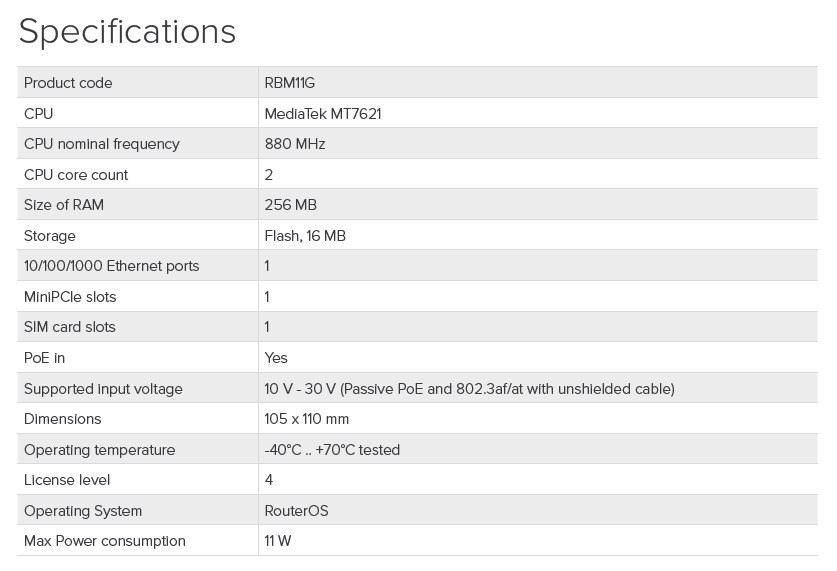837x571 pixels.
Task: Select the 10 V - 30 V voltage description
Action: (470, 388)
